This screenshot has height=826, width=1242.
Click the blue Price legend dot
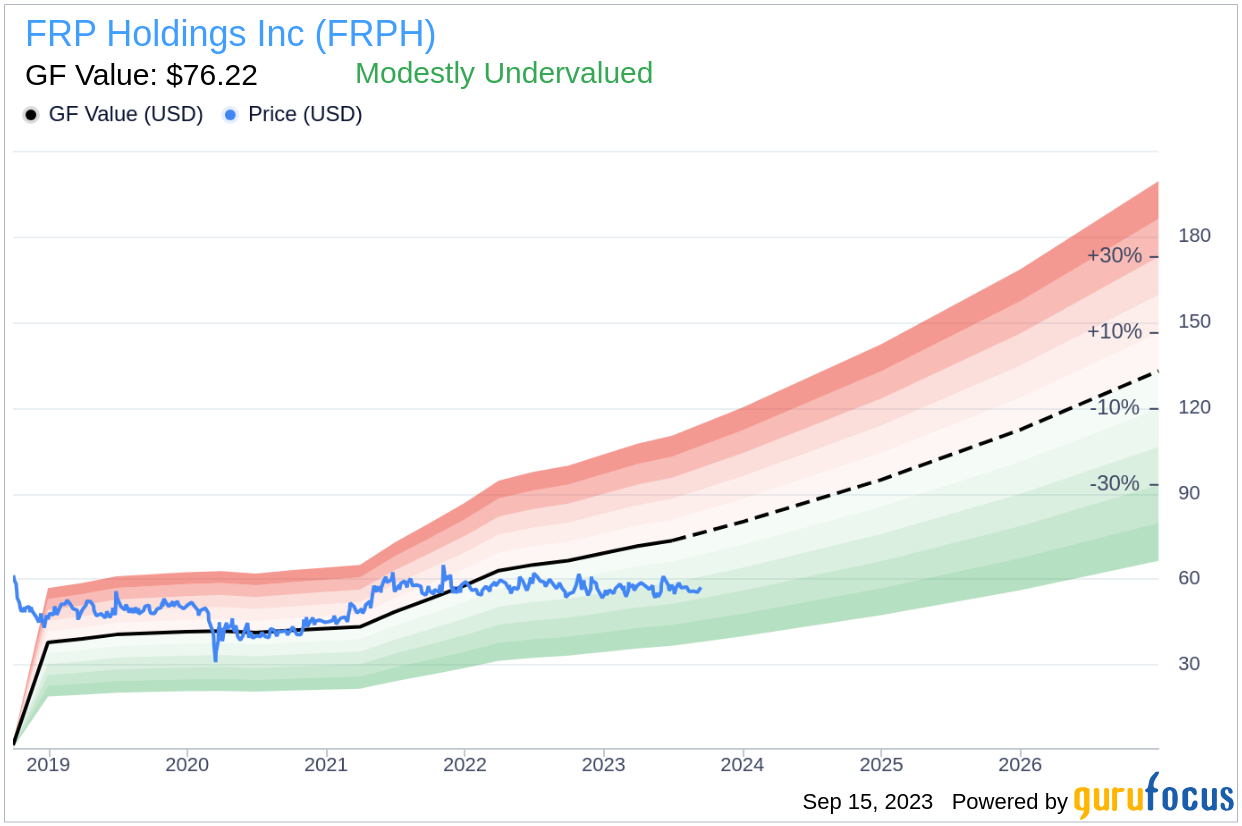(231, 115)
